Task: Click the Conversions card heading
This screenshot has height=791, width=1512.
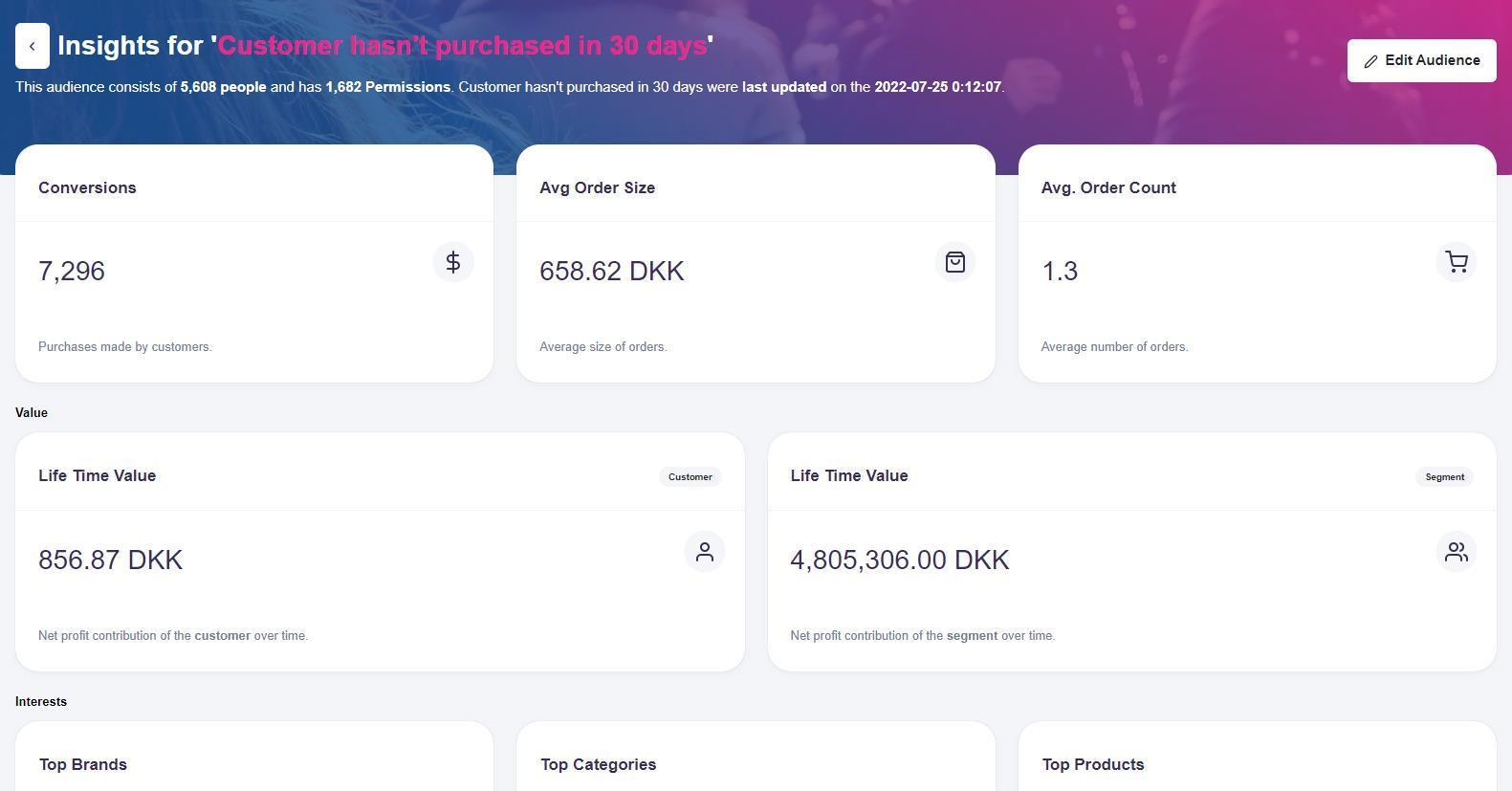Action: (87, 187)
